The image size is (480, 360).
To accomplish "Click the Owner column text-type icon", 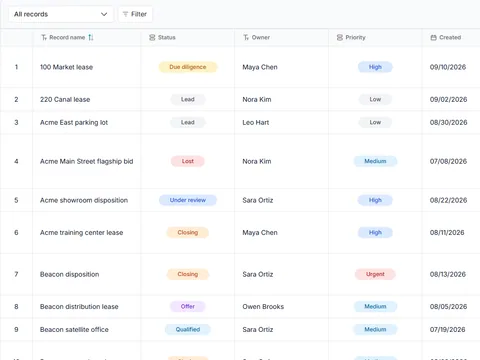I will [x=246, y=38].
